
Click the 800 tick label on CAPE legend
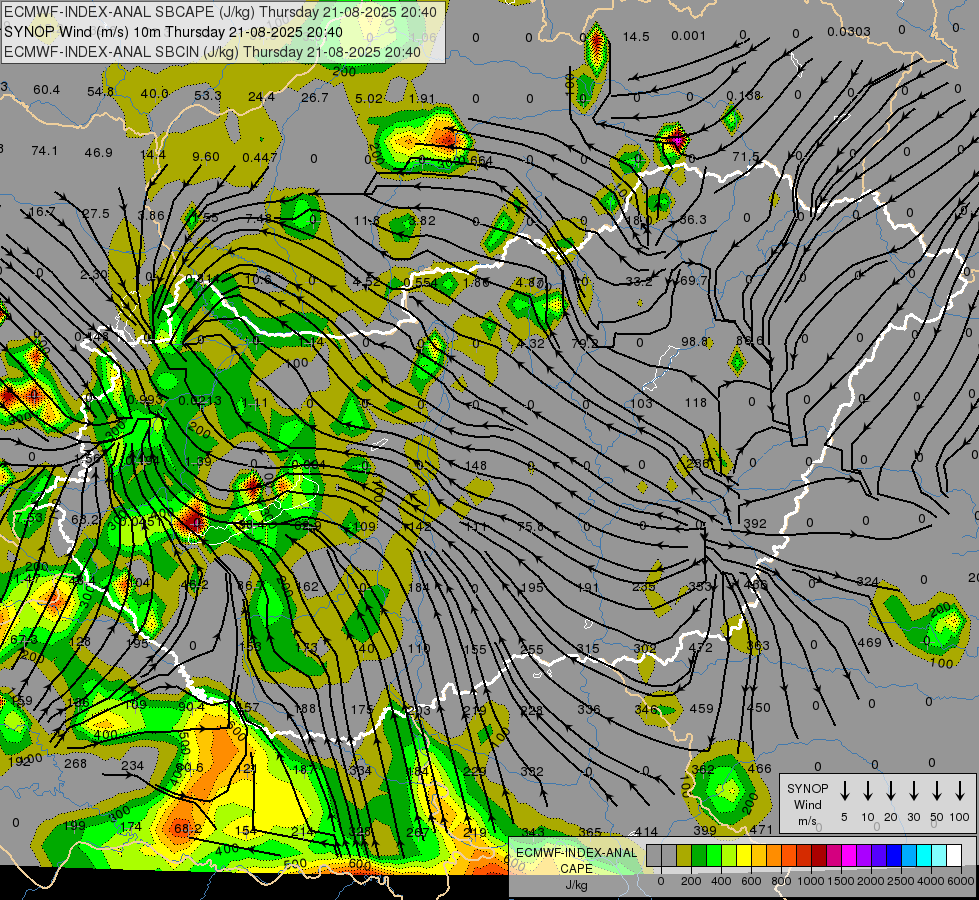pos(781,881)
